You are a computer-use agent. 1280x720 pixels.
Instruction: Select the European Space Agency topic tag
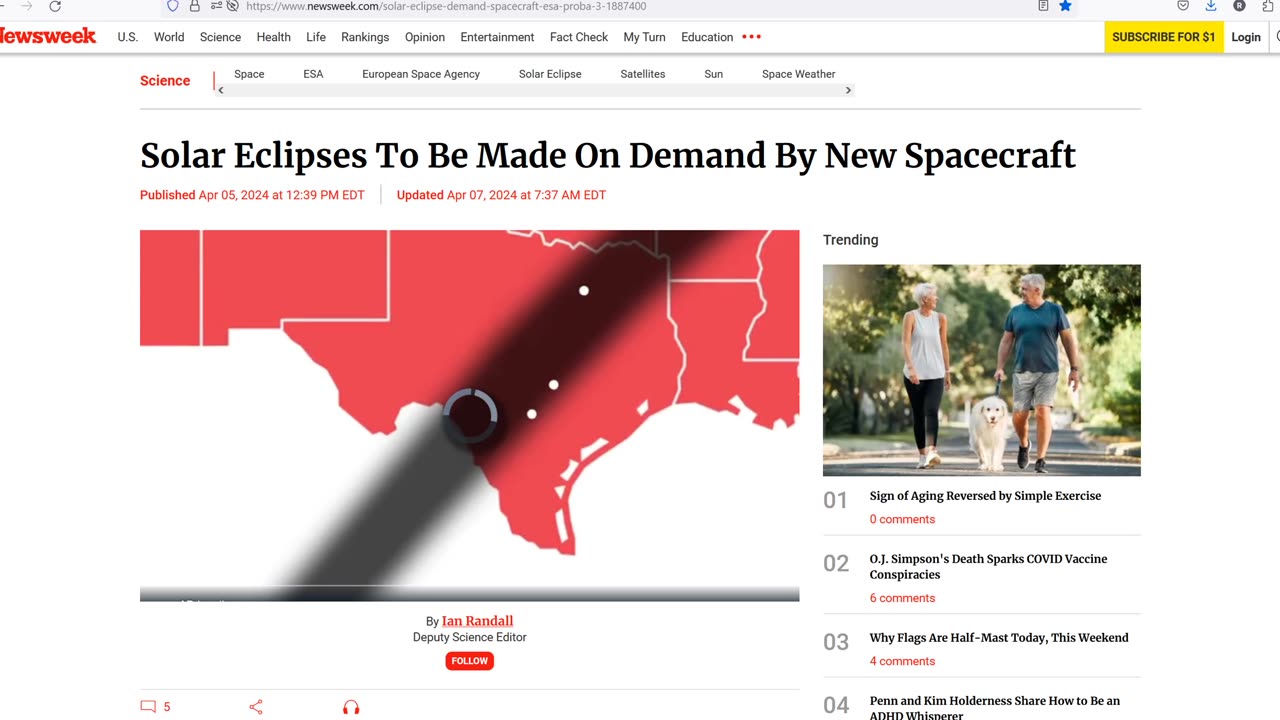point(421,74)
